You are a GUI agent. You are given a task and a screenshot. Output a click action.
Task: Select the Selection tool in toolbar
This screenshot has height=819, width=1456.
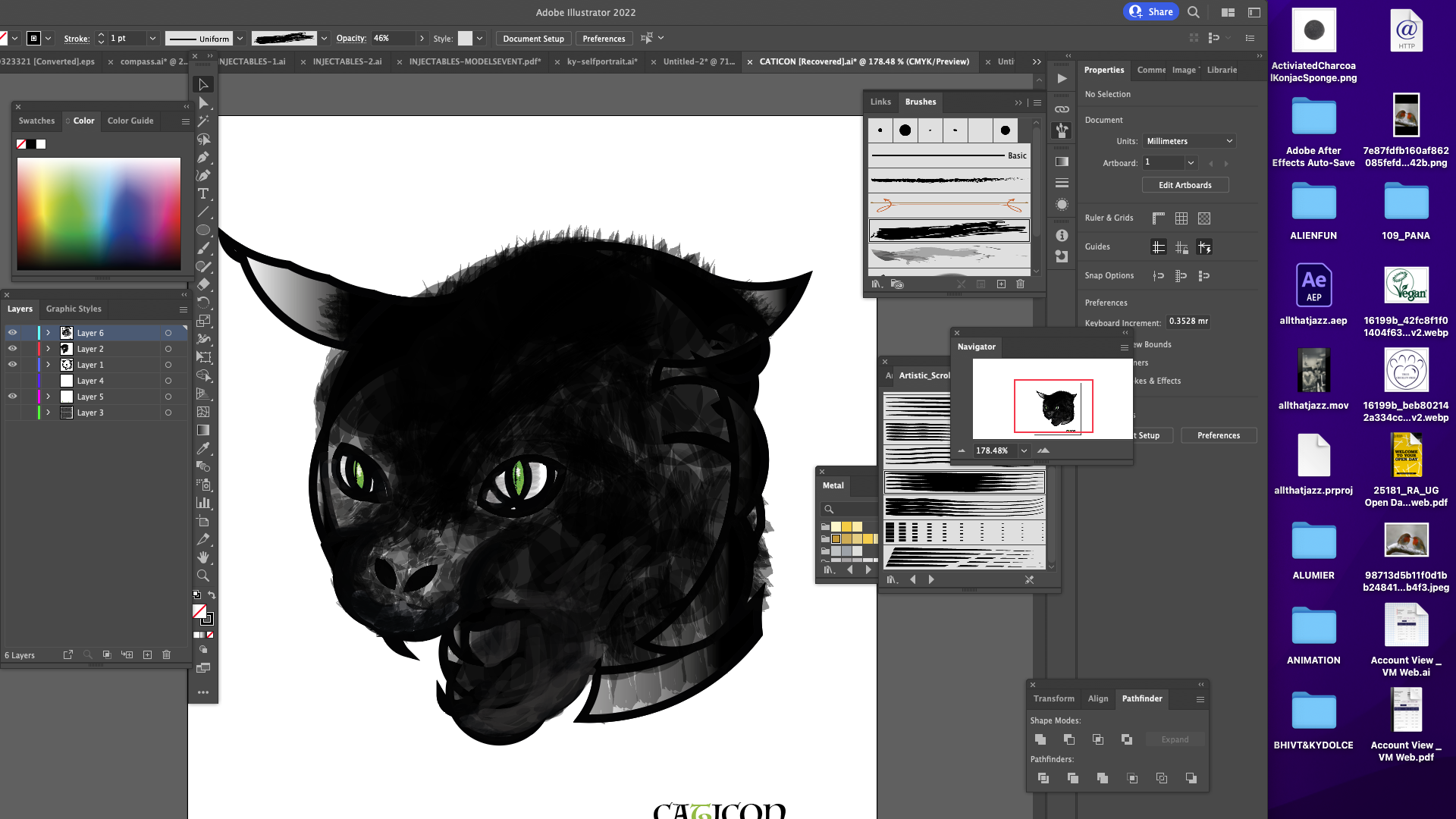coord(203,84)
